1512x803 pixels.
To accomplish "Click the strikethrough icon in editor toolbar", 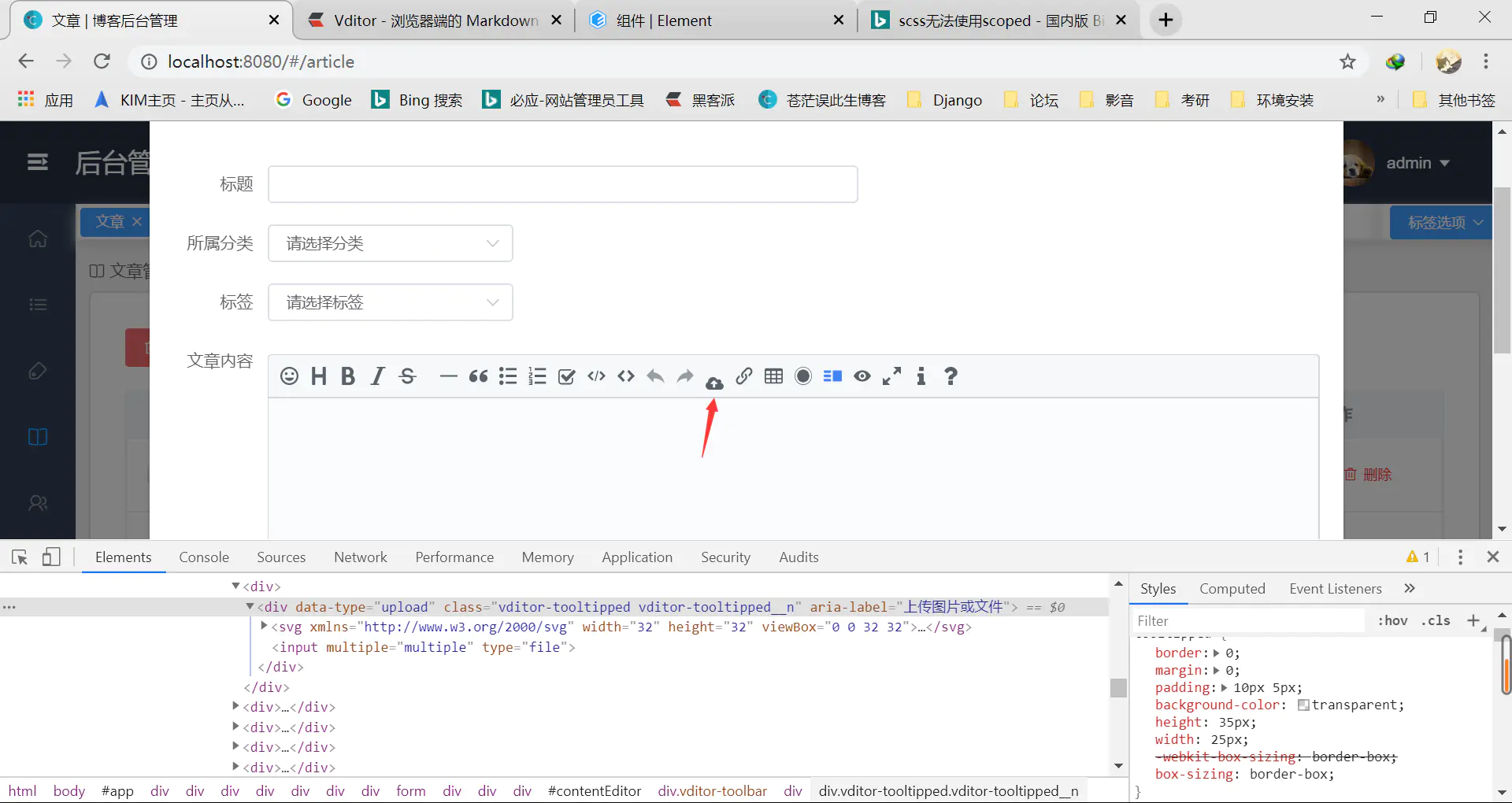I will [407, 376].
